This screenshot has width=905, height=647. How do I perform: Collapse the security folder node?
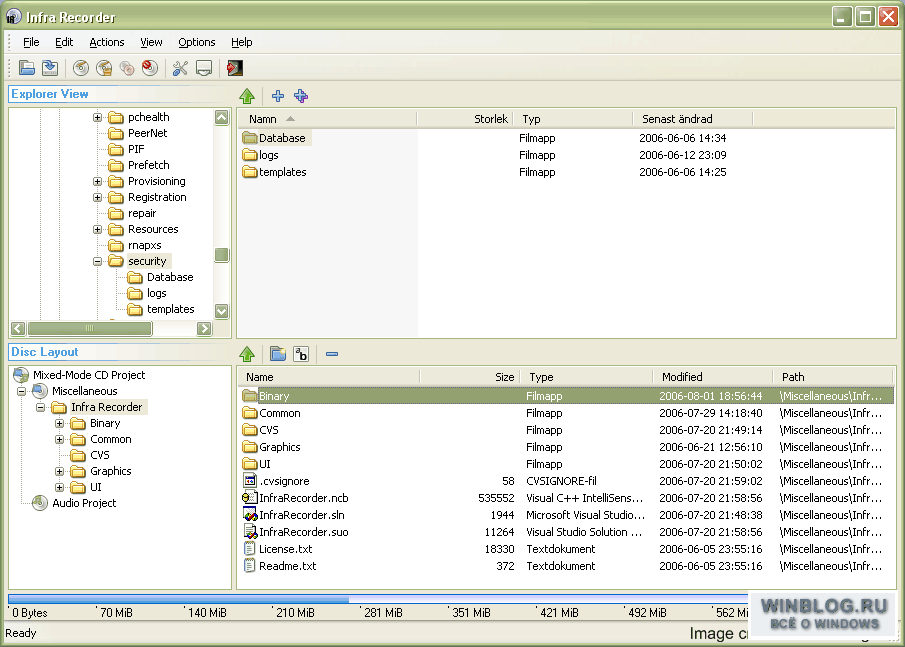click(x=98, y=261)
